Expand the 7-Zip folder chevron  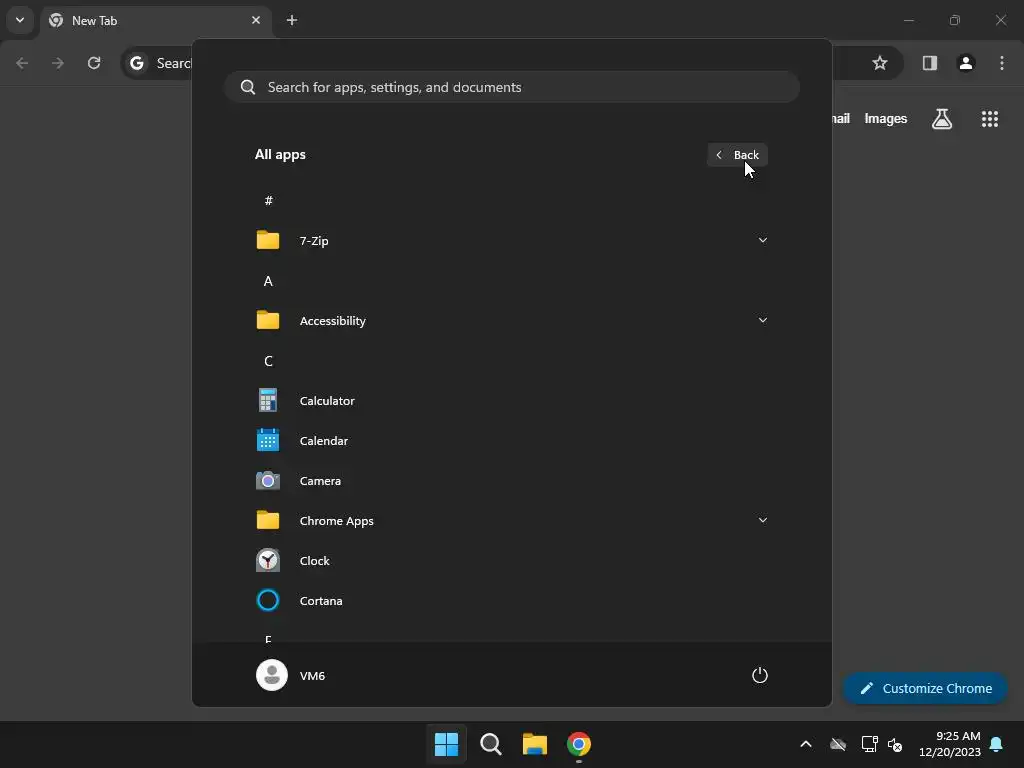[763, 240]
